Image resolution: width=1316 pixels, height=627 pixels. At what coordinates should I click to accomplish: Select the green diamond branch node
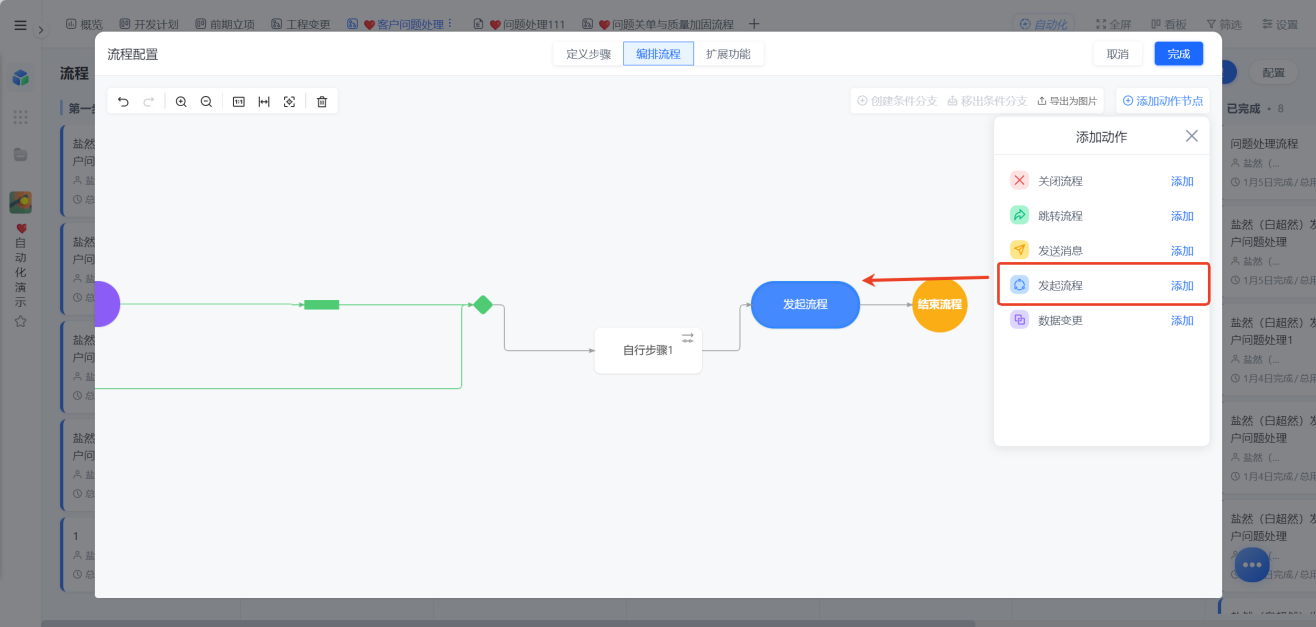(483, 304)
